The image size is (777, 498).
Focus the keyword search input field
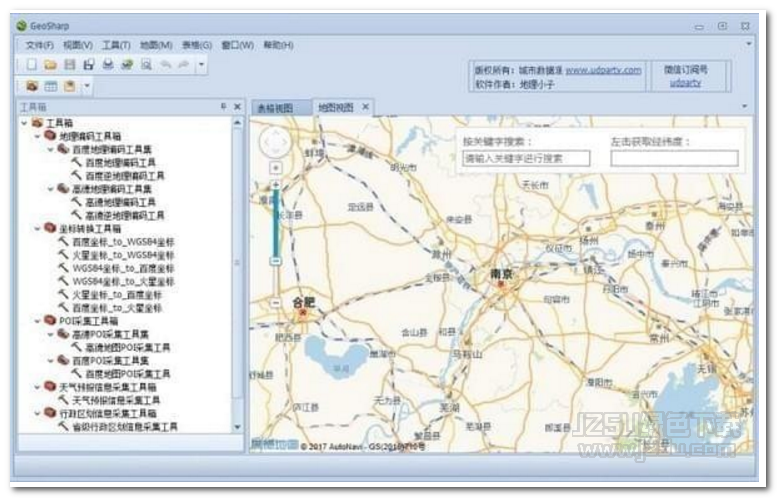click(x=526, y=159)
